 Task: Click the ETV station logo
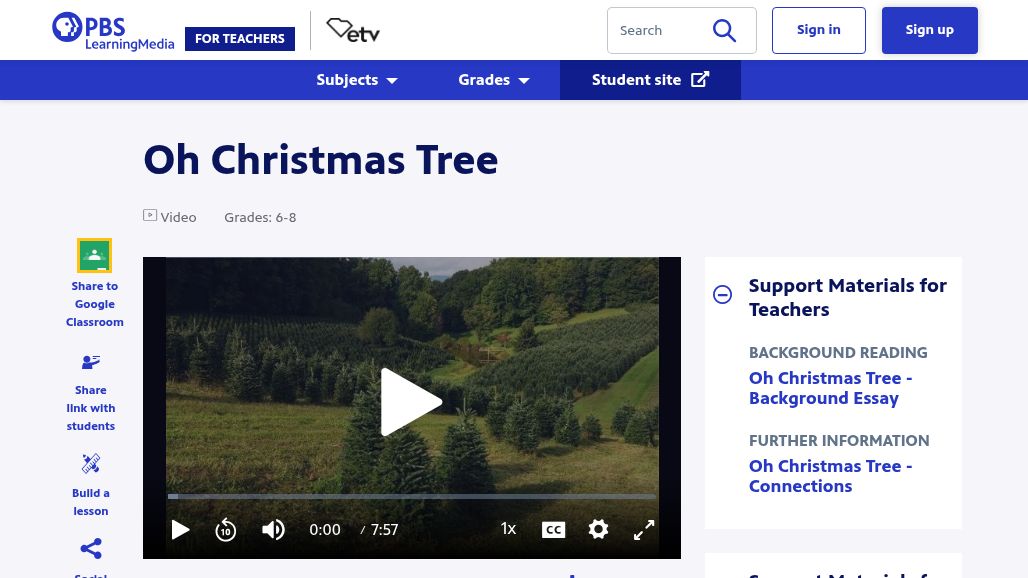click(x=353, y=30)
